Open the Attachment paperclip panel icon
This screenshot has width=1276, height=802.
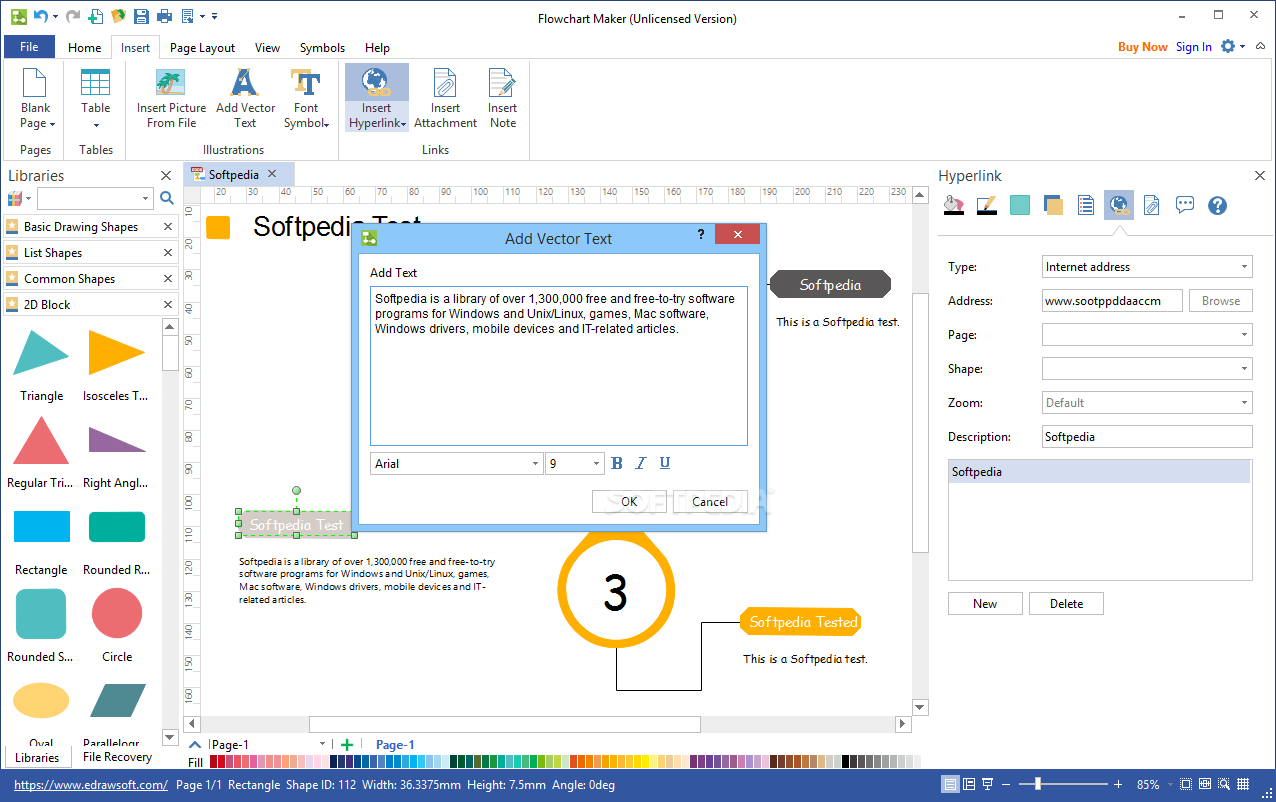tap(1151, 206)
